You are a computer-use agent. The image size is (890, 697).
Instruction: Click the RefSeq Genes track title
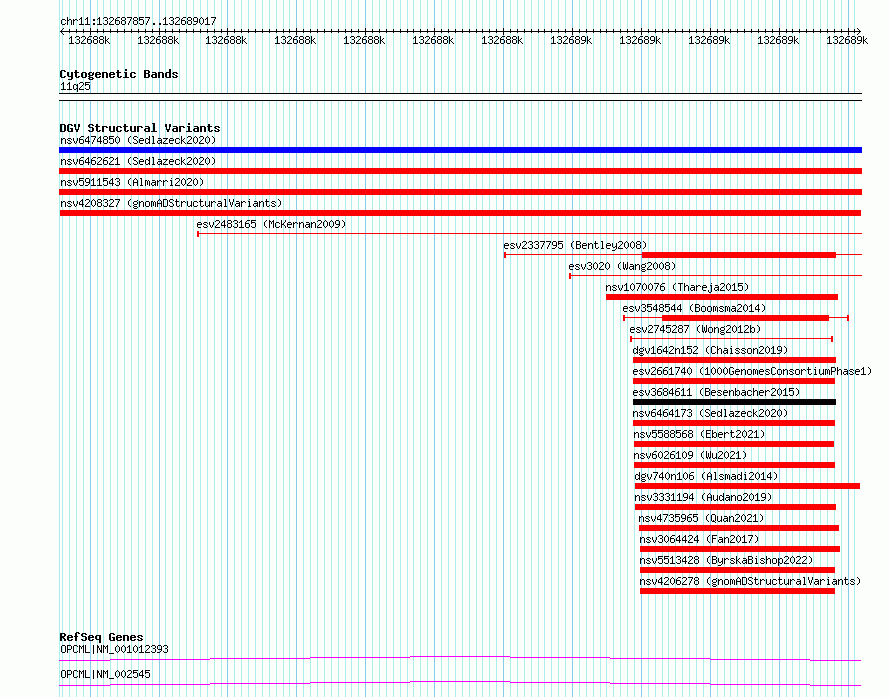point(101,637)
